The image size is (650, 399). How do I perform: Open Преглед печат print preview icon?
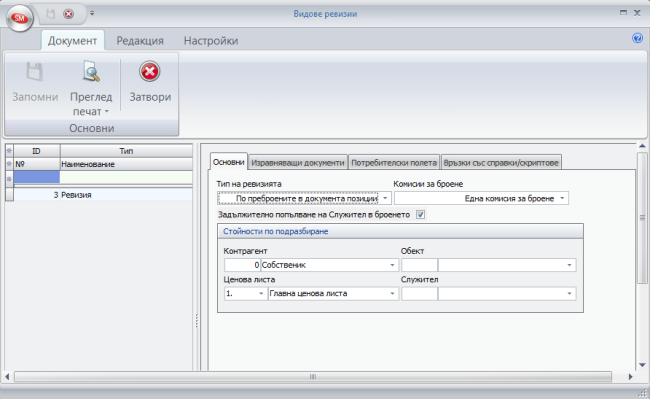[91, 71]
